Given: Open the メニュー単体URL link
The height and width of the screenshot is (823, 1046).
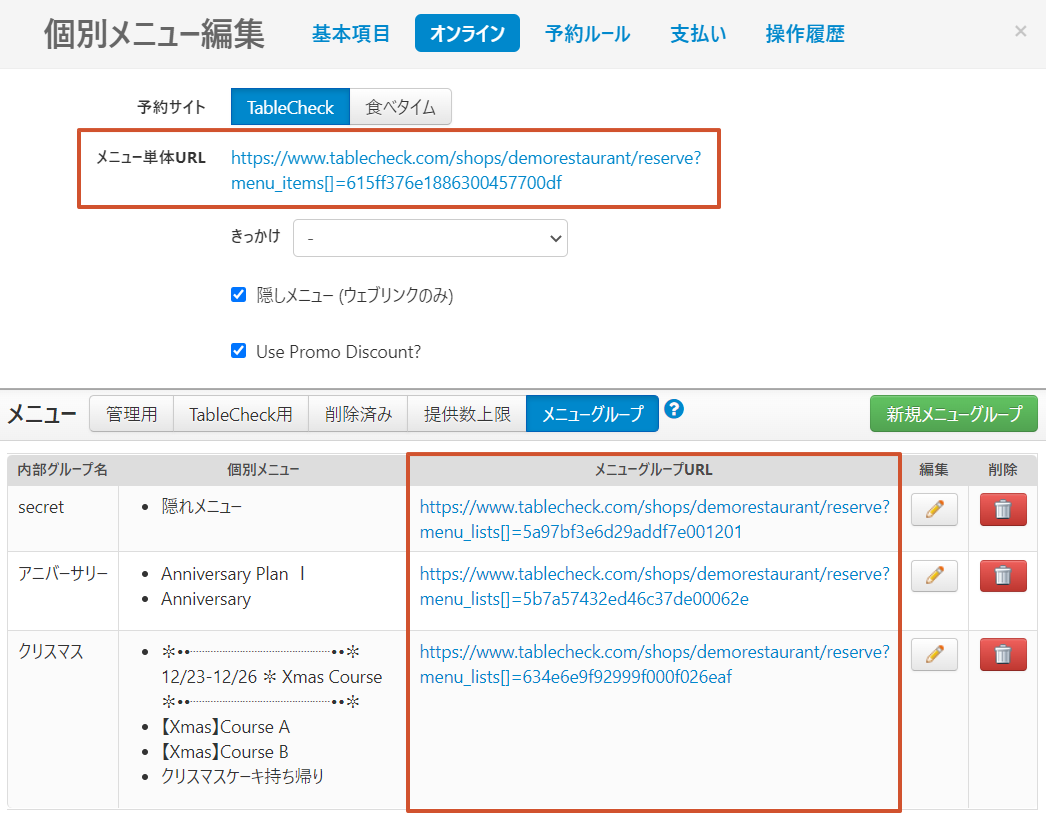Looking at the screenshot, I should pos(466,170).
